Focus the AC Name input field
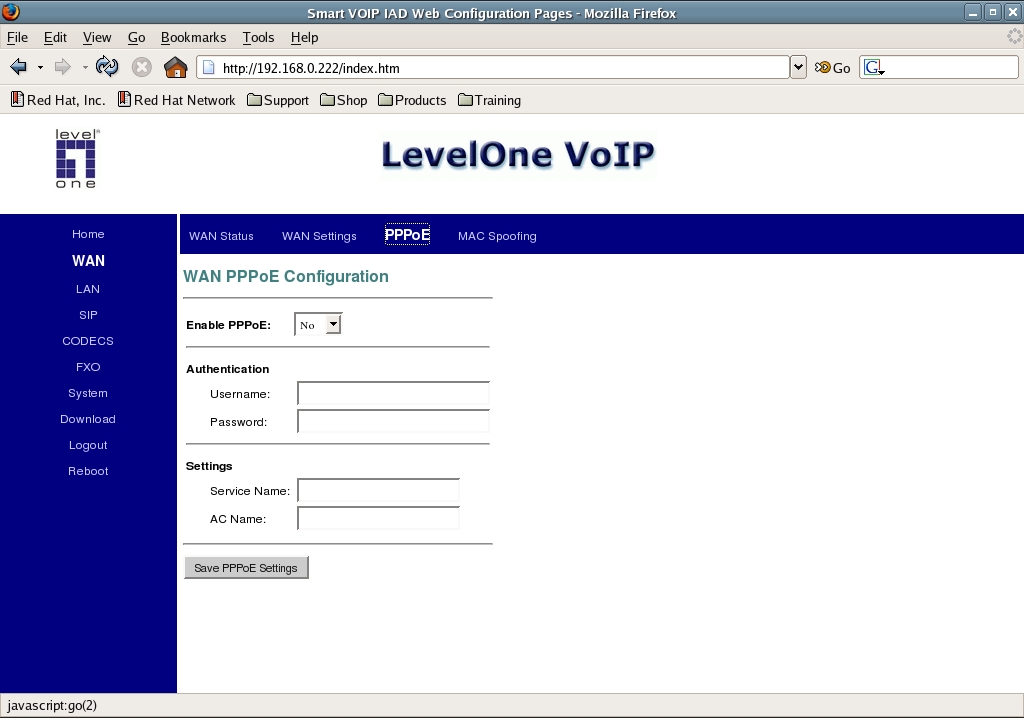The image size is (1024, 718). click(378, 518)
